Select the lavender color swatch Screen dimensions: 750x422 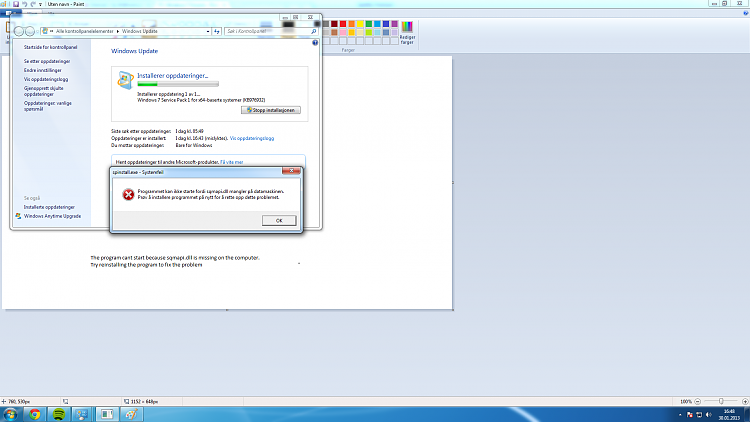(395, 33)
